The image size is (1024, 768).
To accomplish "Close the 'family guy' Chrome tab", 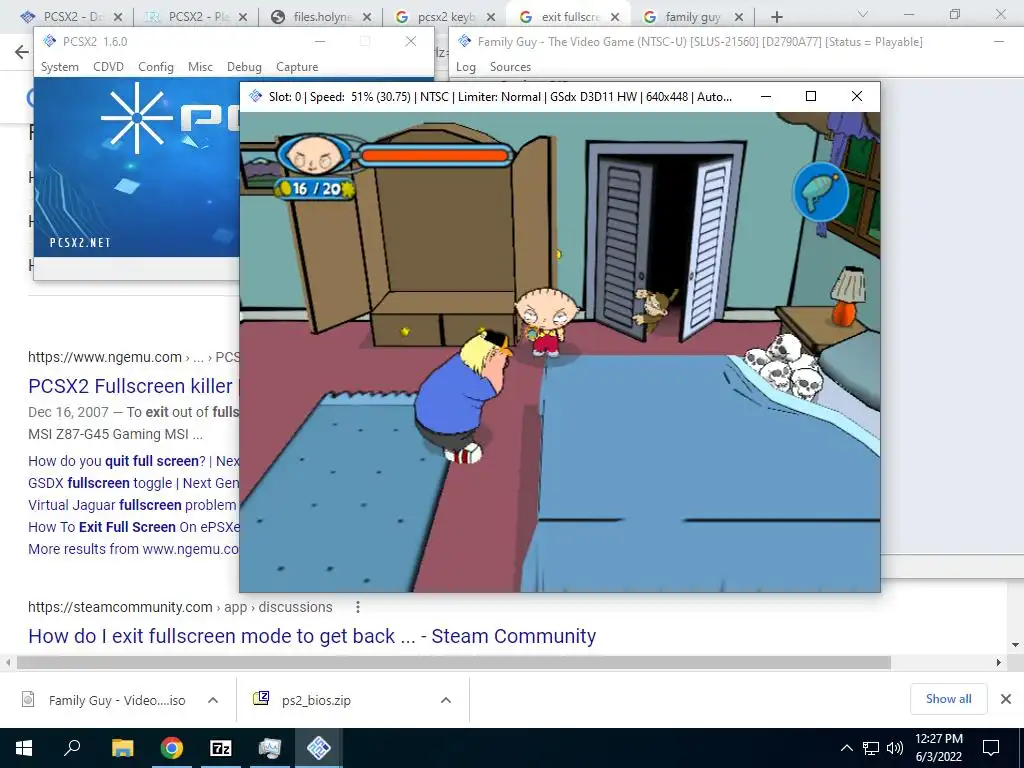I will (739, 17).
